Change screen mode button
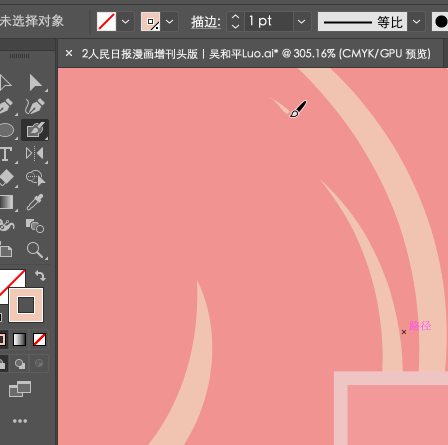 tap(20, 389)
